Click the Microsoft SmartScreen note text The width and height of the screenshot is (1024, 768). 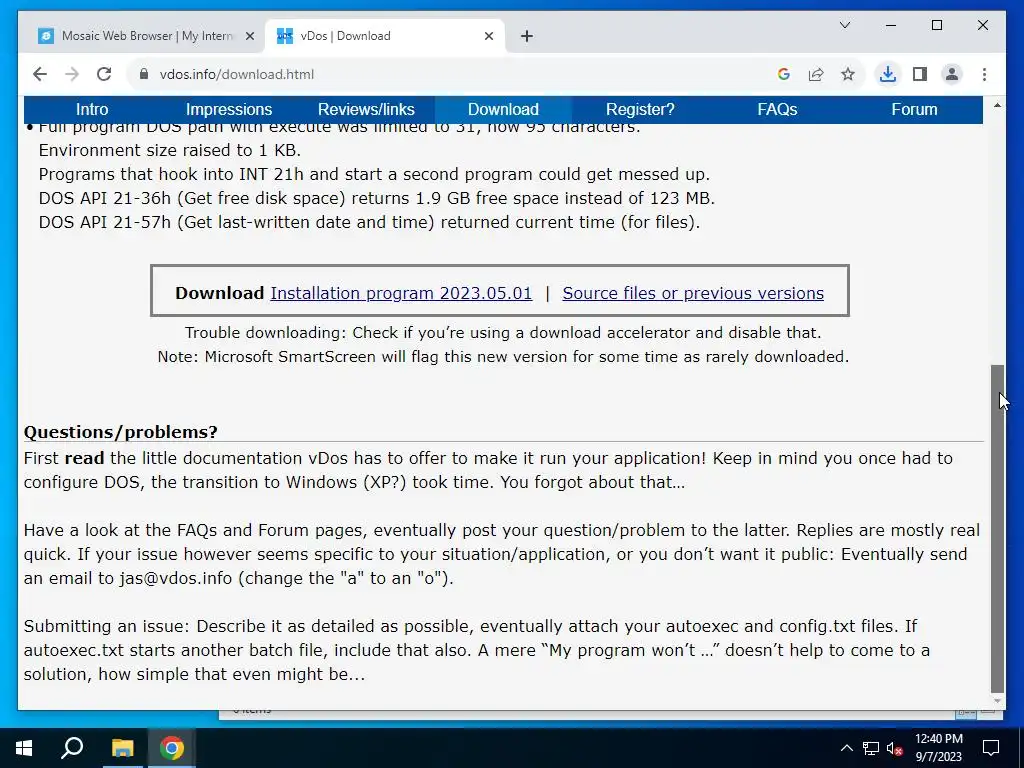coord(503,357)
